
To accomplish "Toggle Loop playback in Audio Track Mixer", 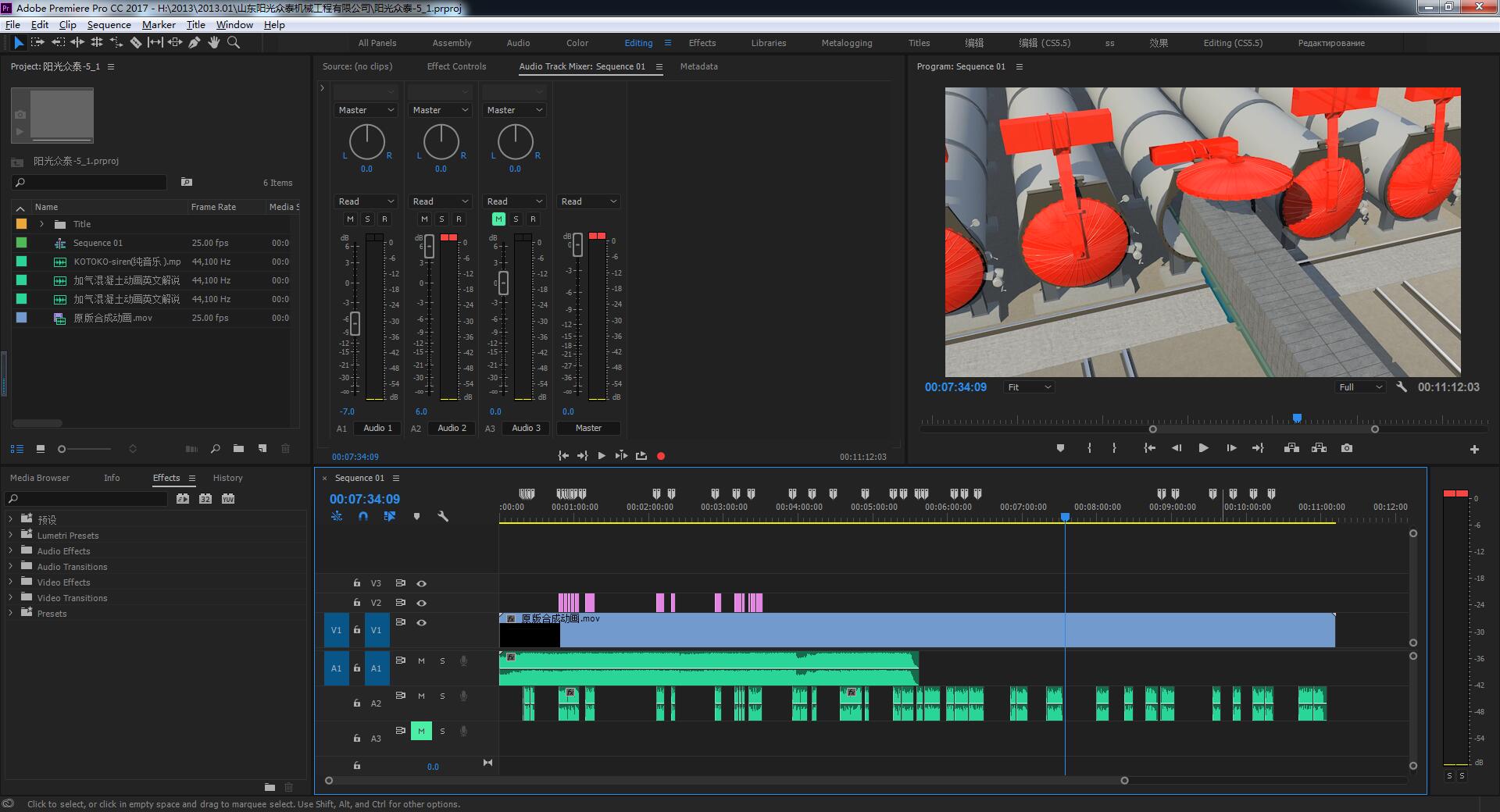I will click(x=641, y=456).
